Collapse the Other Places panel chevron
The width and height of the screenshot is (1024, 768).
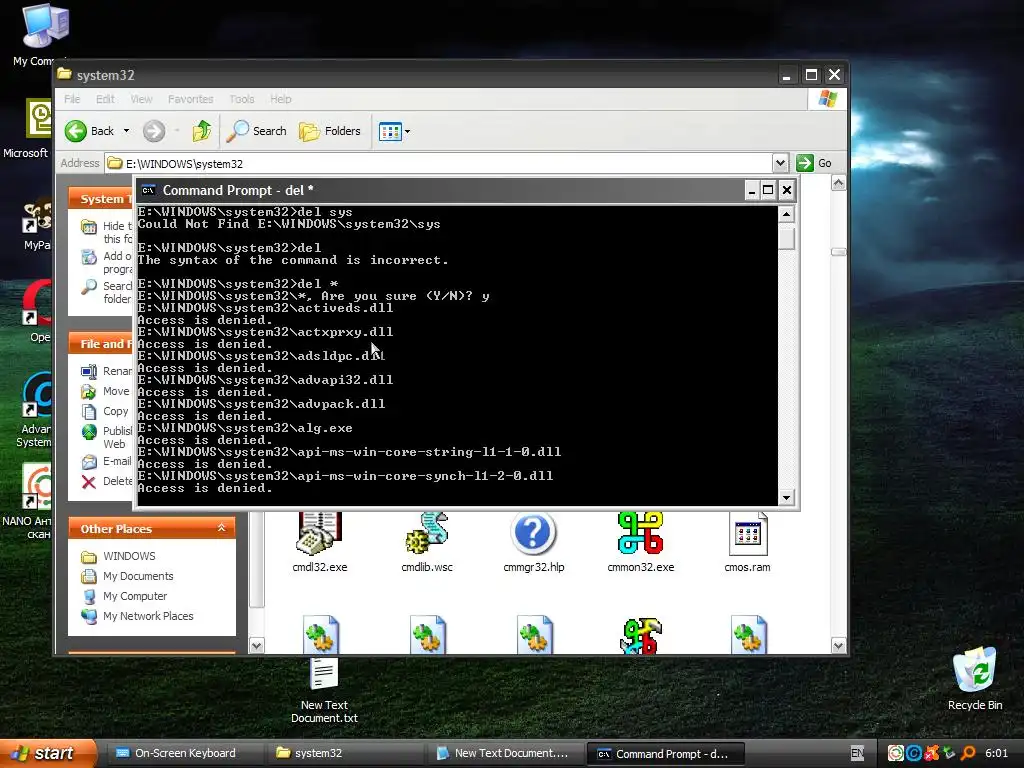tap(221, 528)
